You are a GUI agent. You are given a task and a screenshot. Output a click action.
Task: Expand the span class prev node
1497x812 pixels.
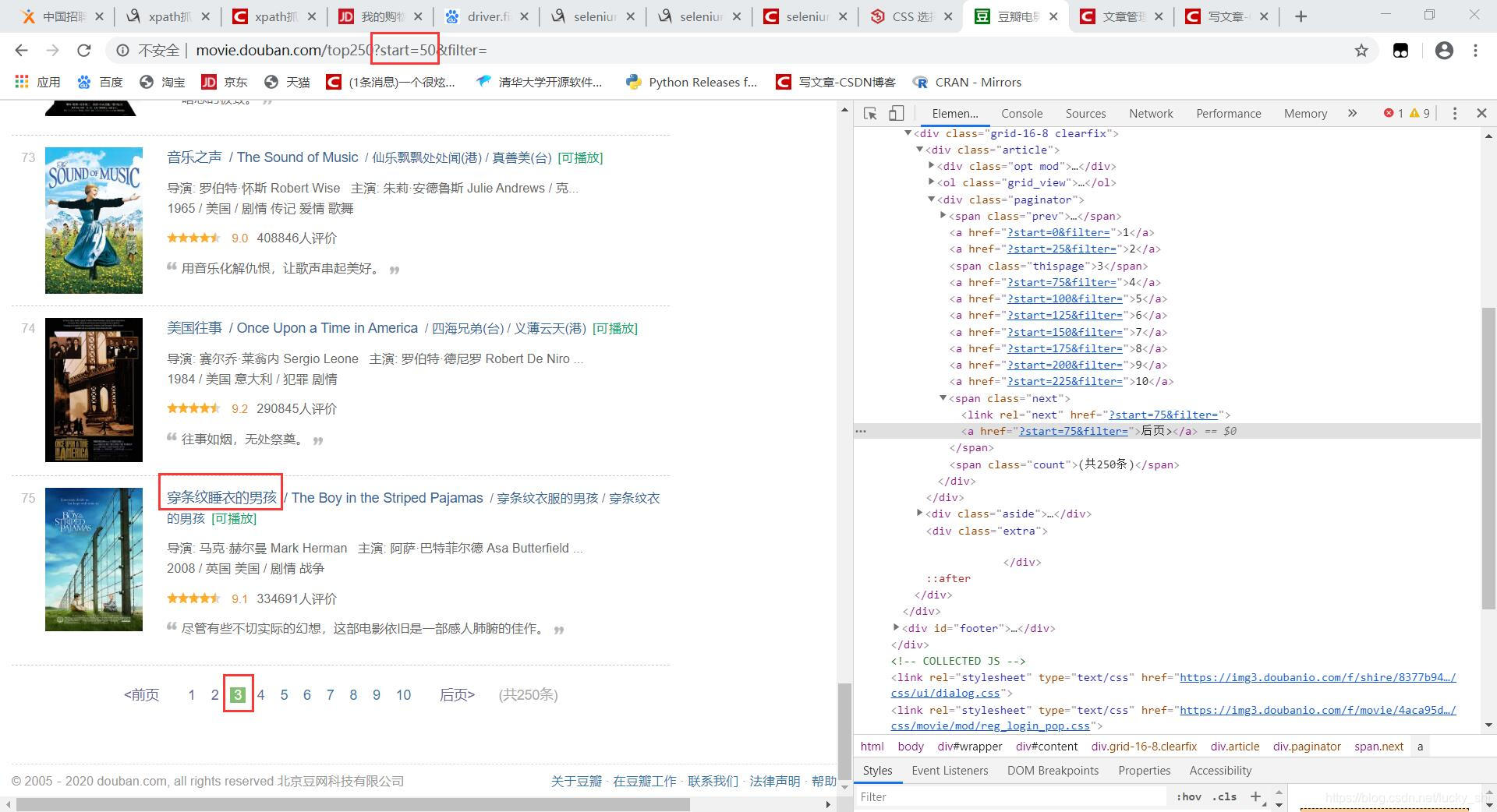[943, 216]
